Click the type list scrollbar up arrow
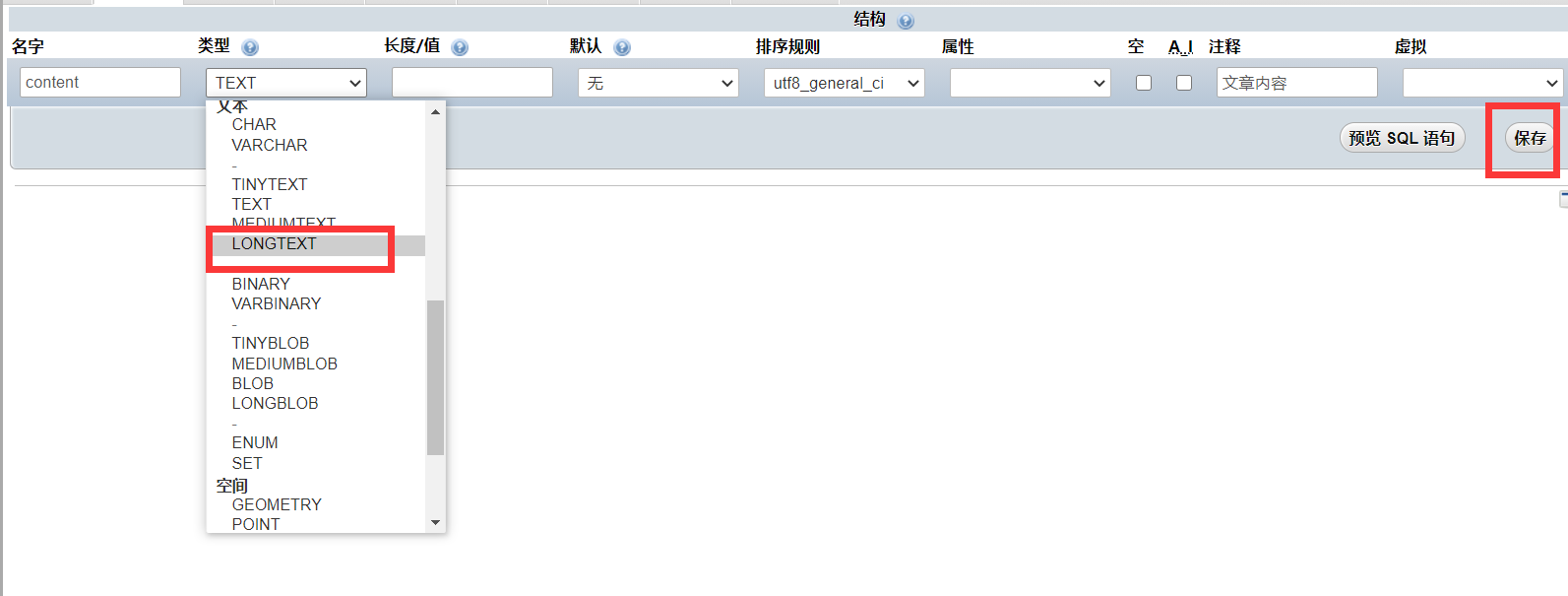 pos(435,112)
